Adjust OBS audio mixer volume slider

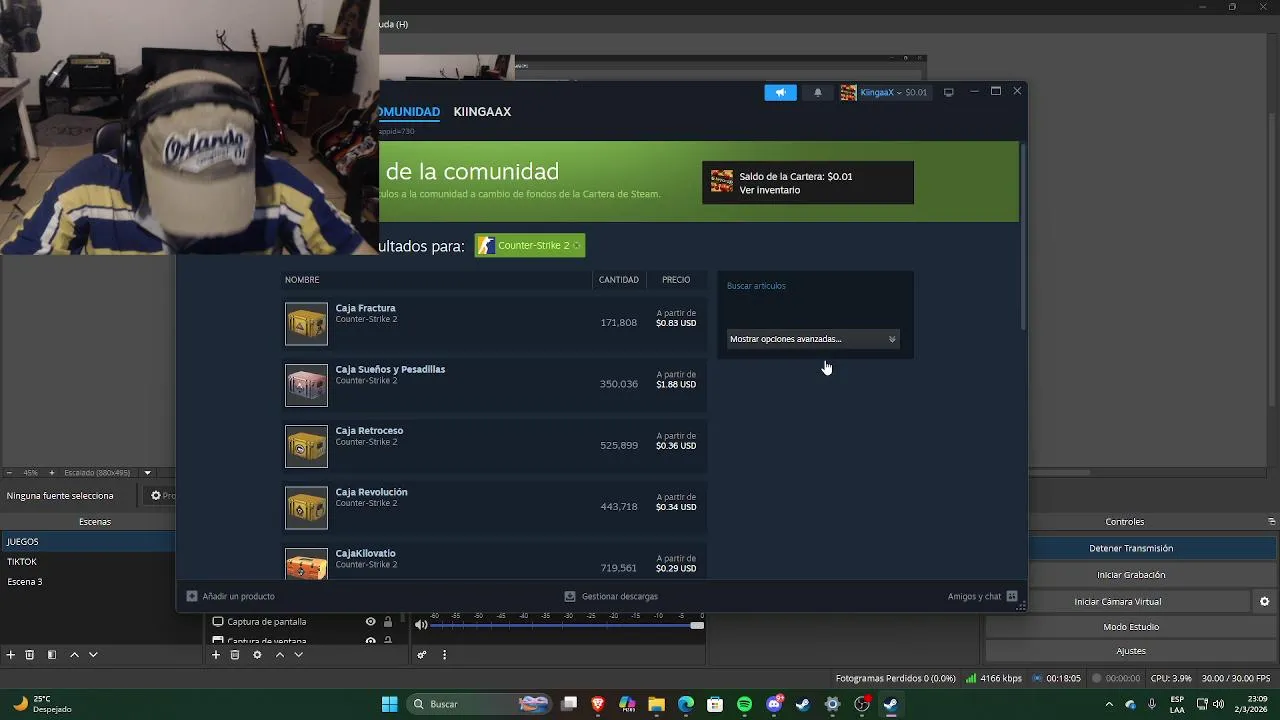tap(567, 626)
